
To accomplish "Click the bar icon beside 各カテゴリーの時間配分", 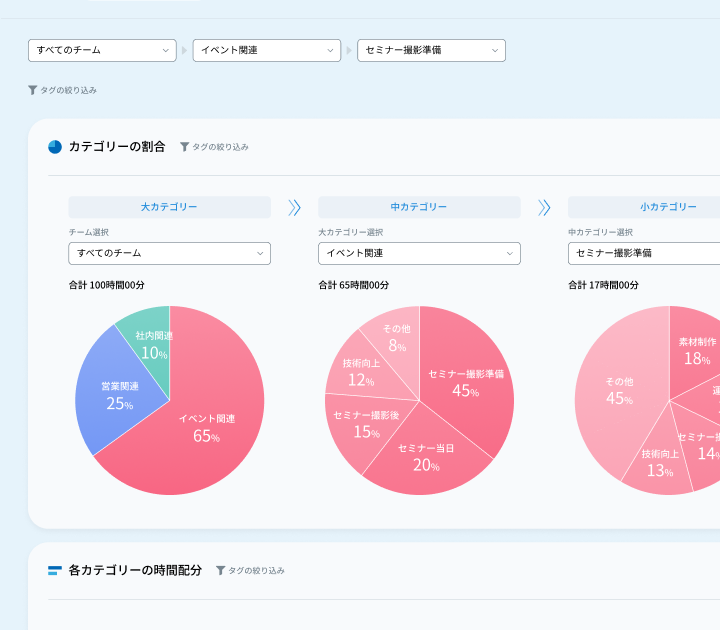I will [x=55, y=570].
